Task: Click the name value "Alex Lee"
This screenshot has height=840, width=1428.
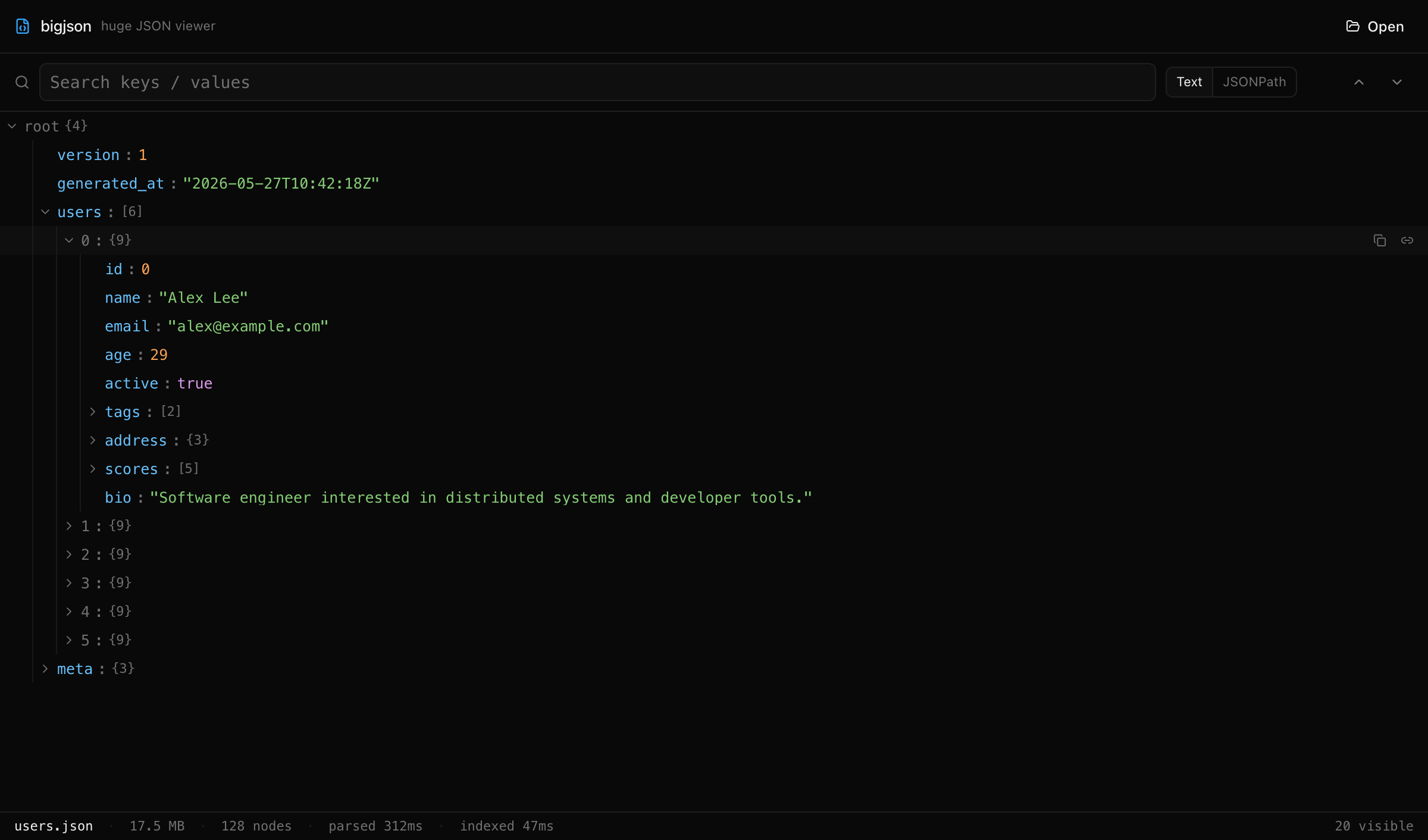Action: tap(203, 297)
